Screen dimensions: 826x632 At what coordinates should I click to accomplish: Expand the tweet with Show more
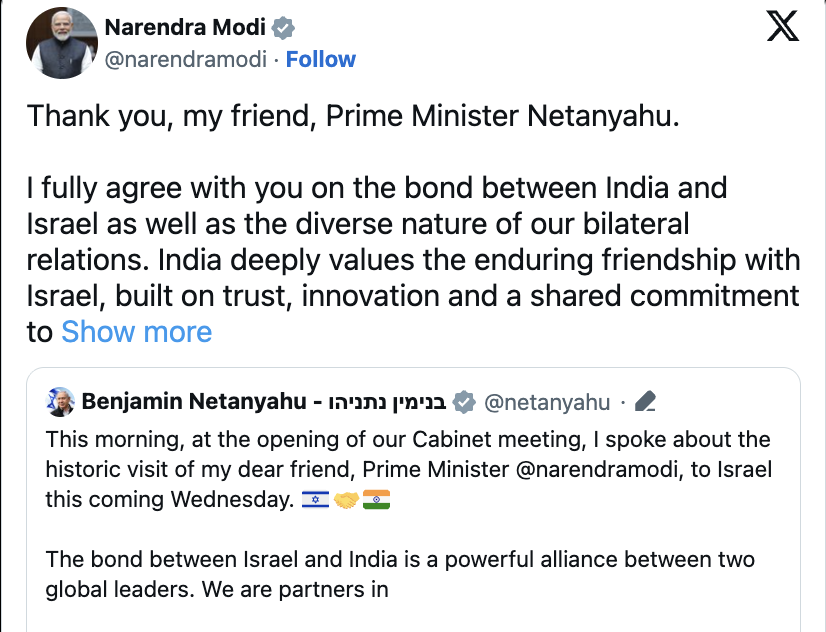pyautogui.click(x=137, y=332)
